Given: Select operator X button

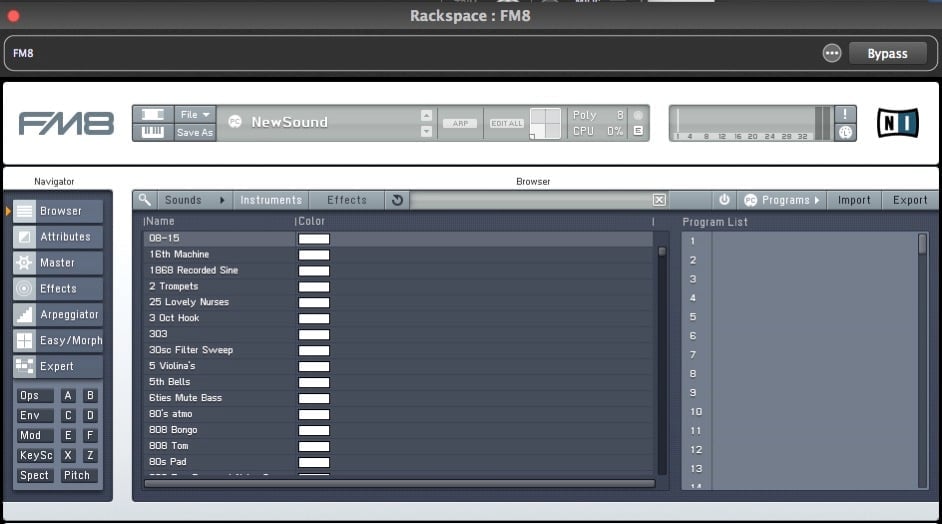Looking at the screenshot, I should pos(68,455).
